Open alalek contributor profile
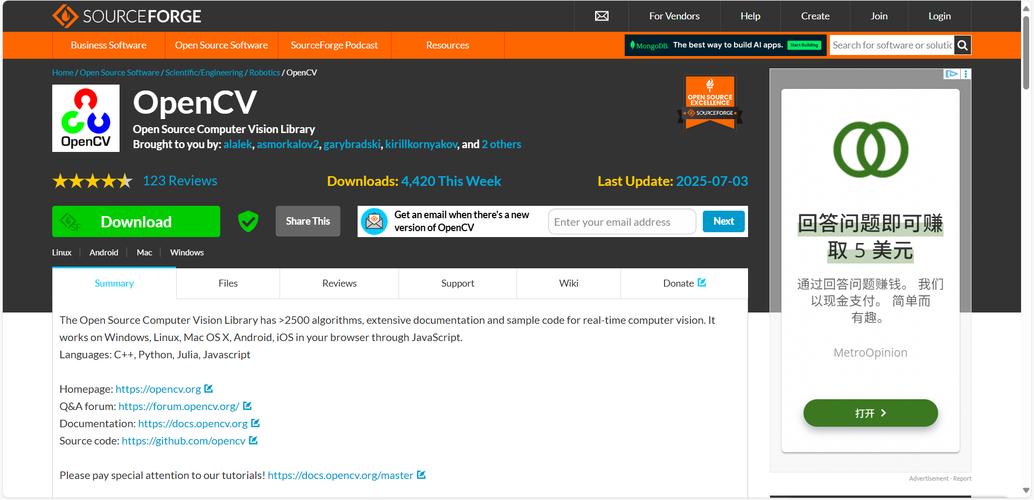 pos(237,144)
